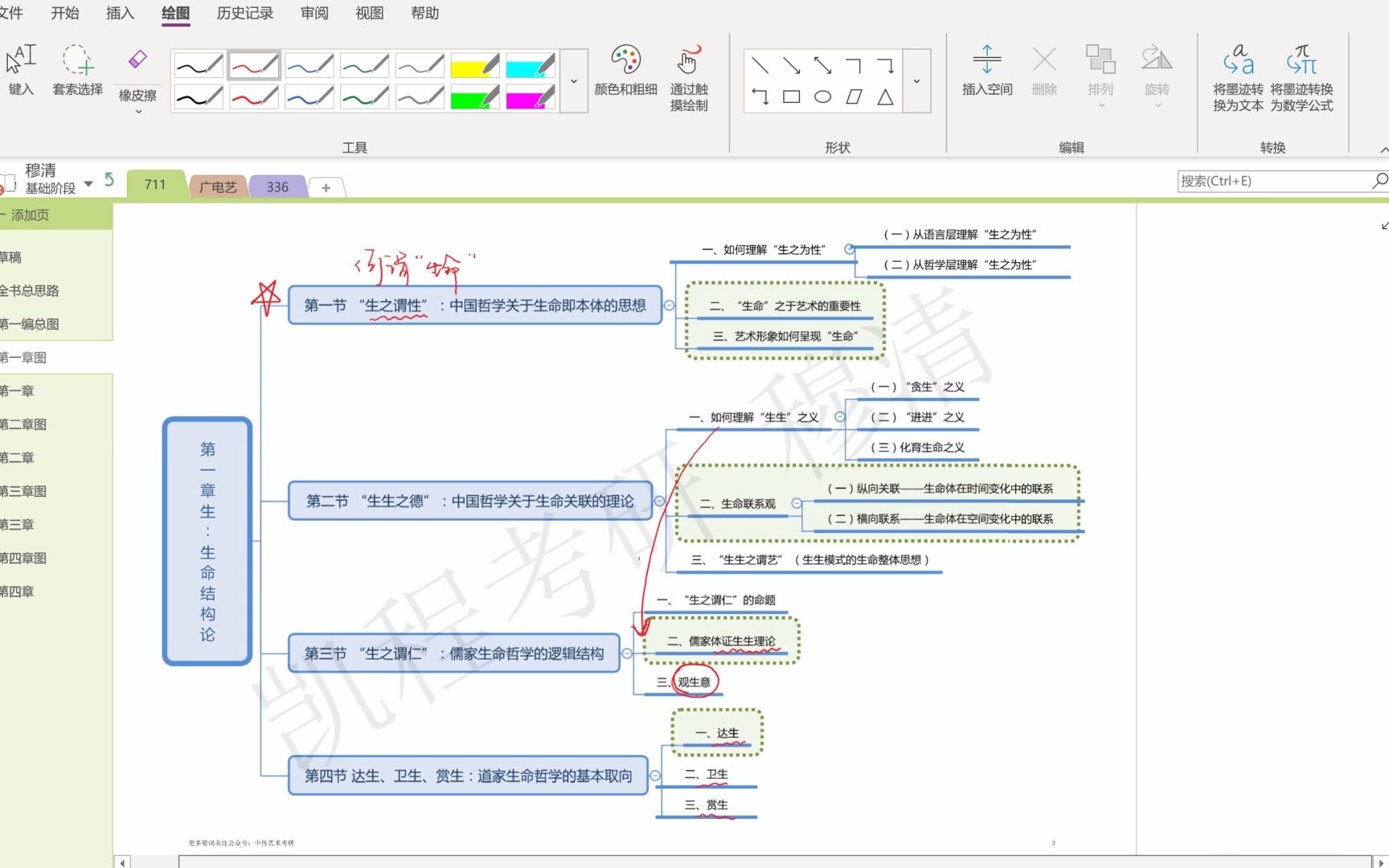The height and width of the screenshot is (868, 1389).
Task: Select the blue pen in bottom row
Action: point(309,97)
